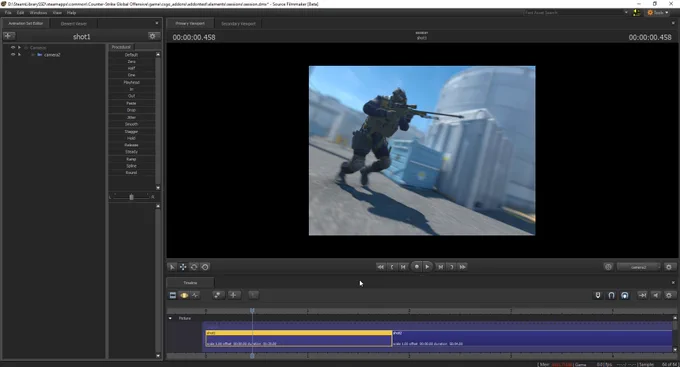Click the fourth timeline toolbar tool button
Screen dimensions: 680x367
(x=218, y=295)
